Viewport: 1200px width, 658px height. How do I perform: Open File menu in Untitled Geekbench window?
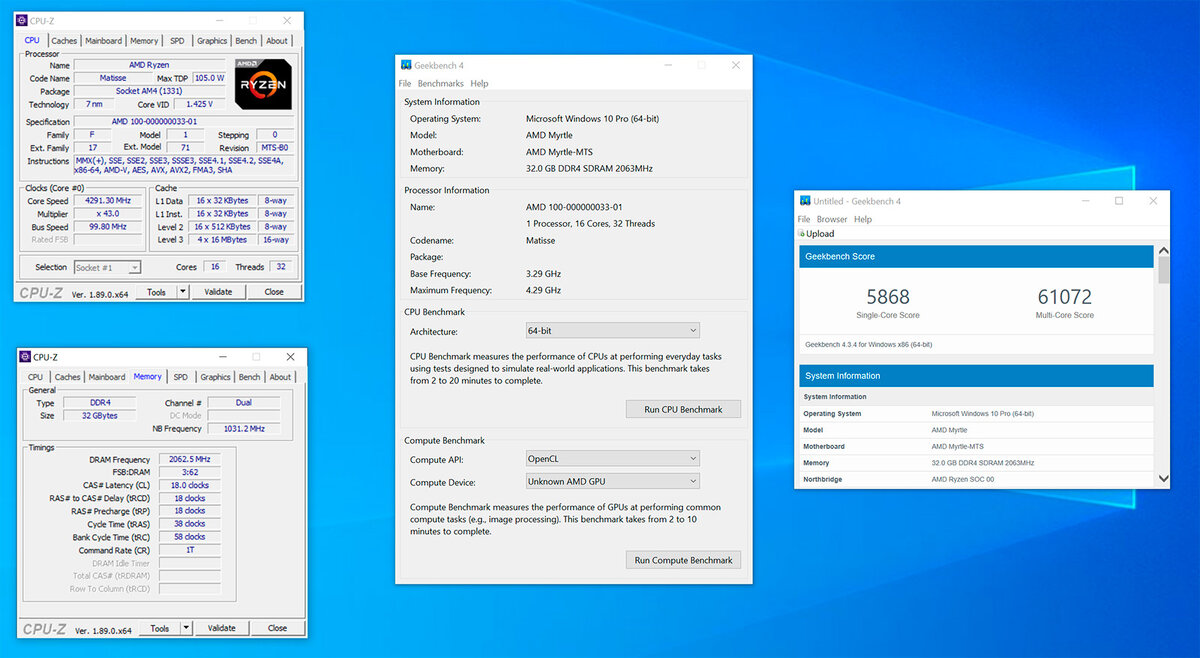pos(804,219)
